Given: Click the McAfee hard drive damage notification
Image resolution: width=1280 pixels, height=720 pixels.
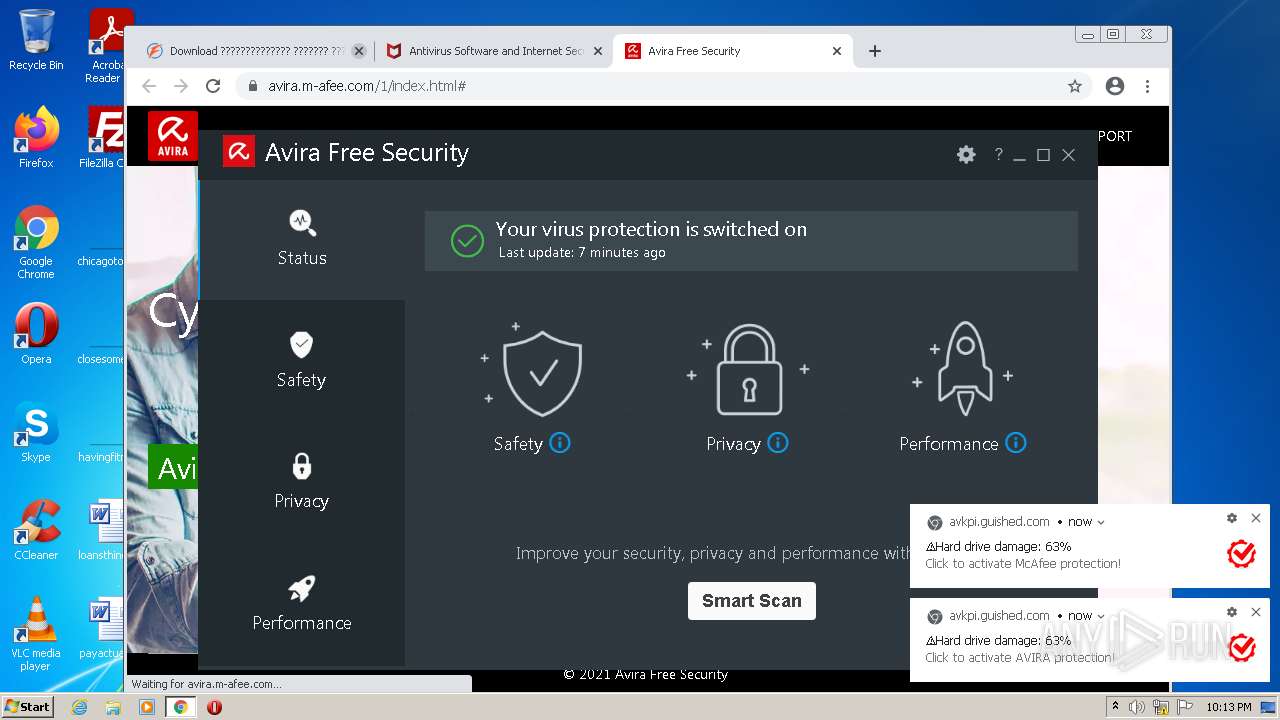Looking at the screenshot, I should (1090, 546).
